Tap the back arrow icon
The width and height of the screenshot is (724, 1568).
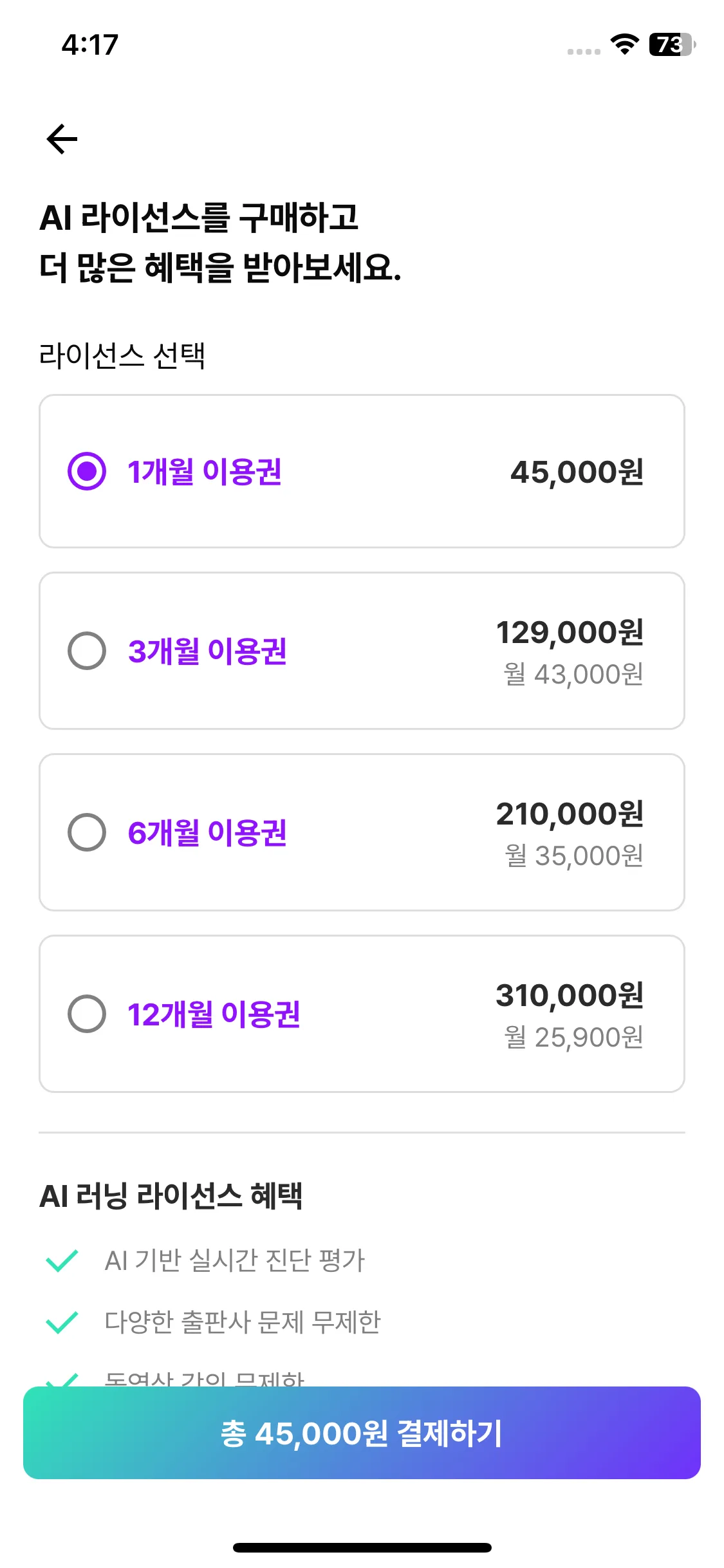pos(62,139)
